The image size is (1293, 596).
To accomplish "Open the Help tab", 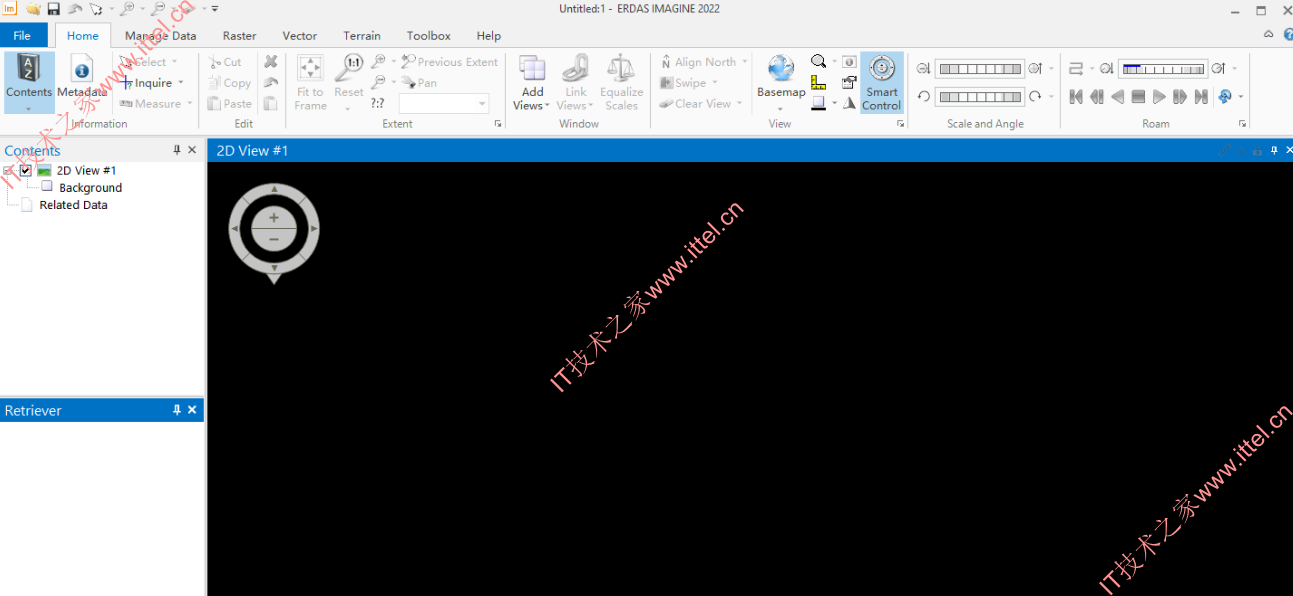I will (489, 35).
